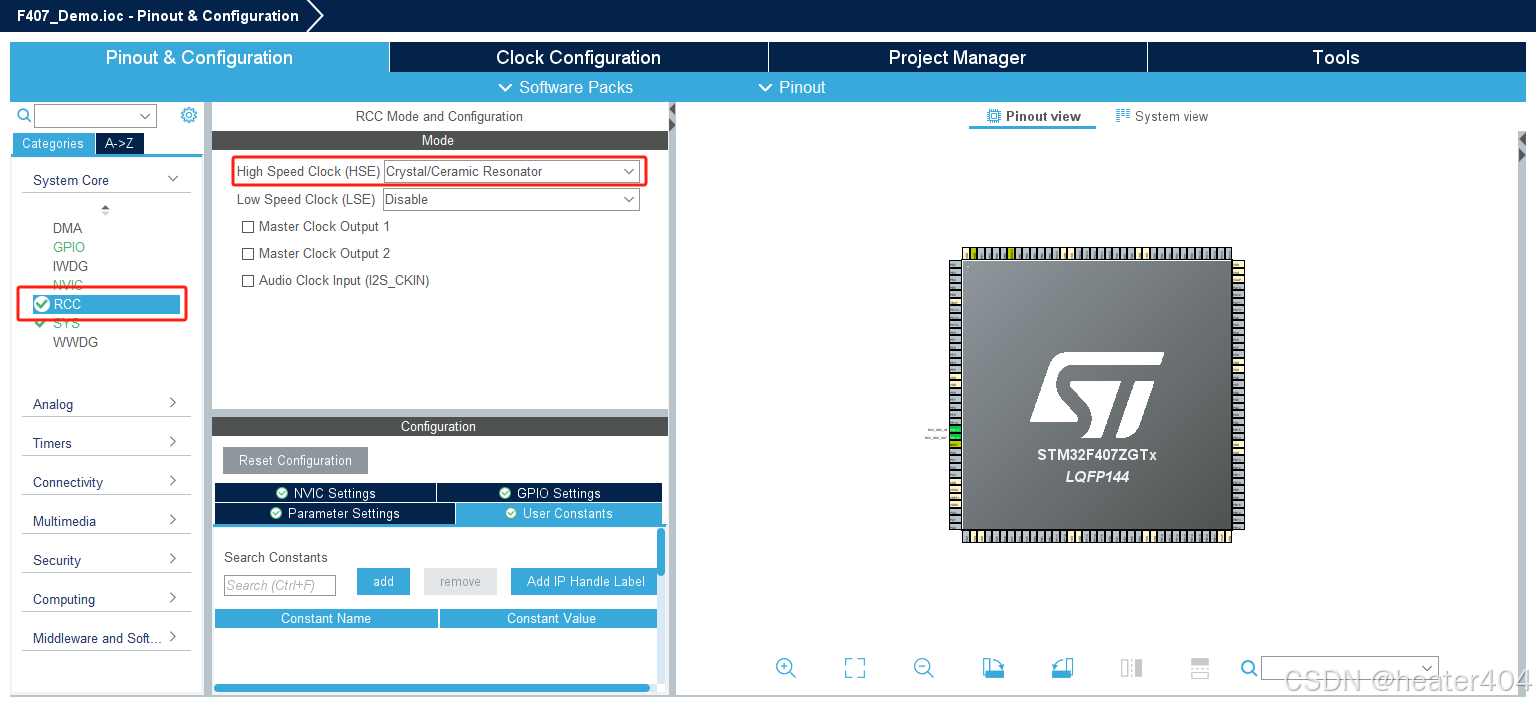Open the pin search combo box
1536x707 pixels.
click(1350, 668)
